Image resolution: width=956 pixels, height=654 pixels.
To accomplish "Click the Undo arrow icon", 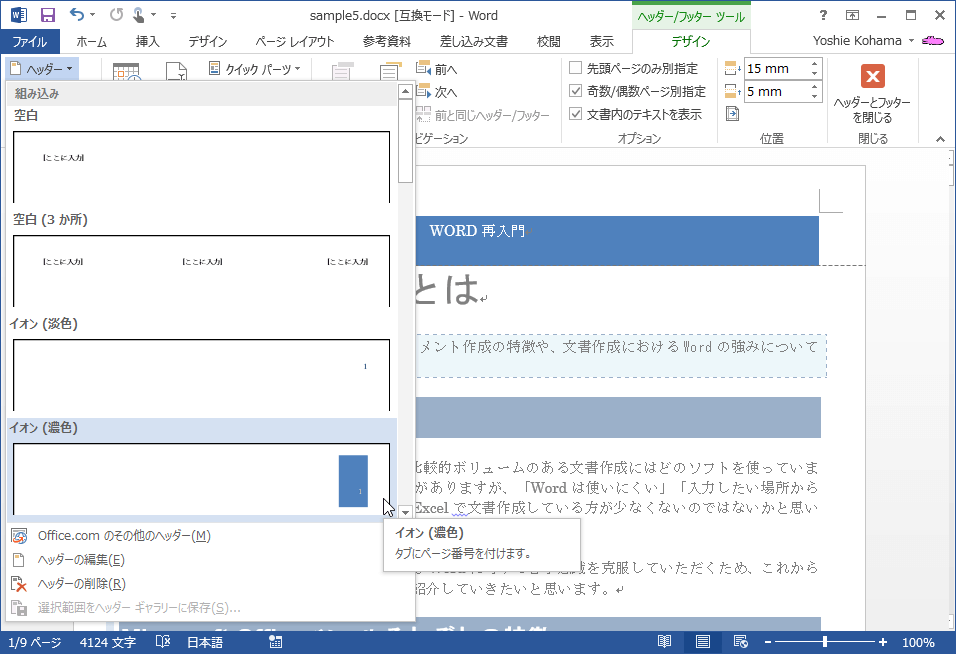I will coord(77,15).
